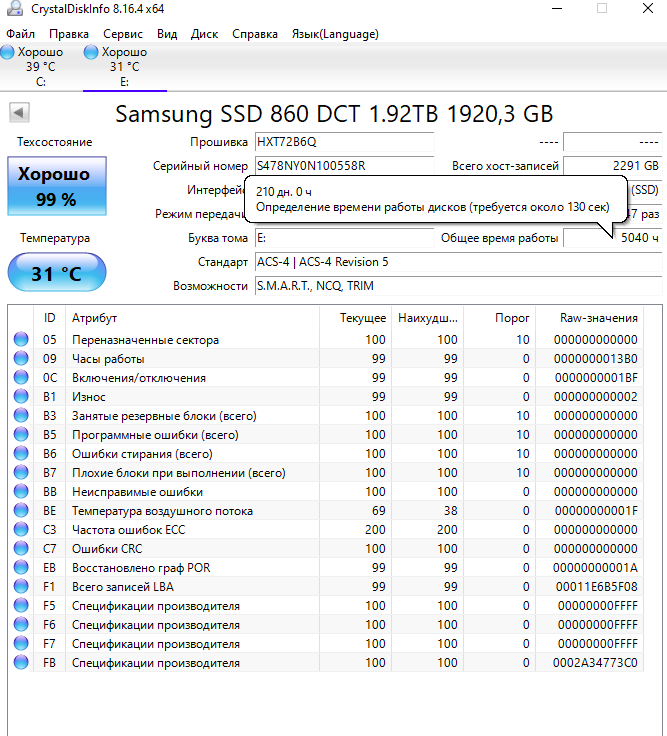Screen dimensions: 667x736
Task: Select the Износ attribute text
Action: 88,397
